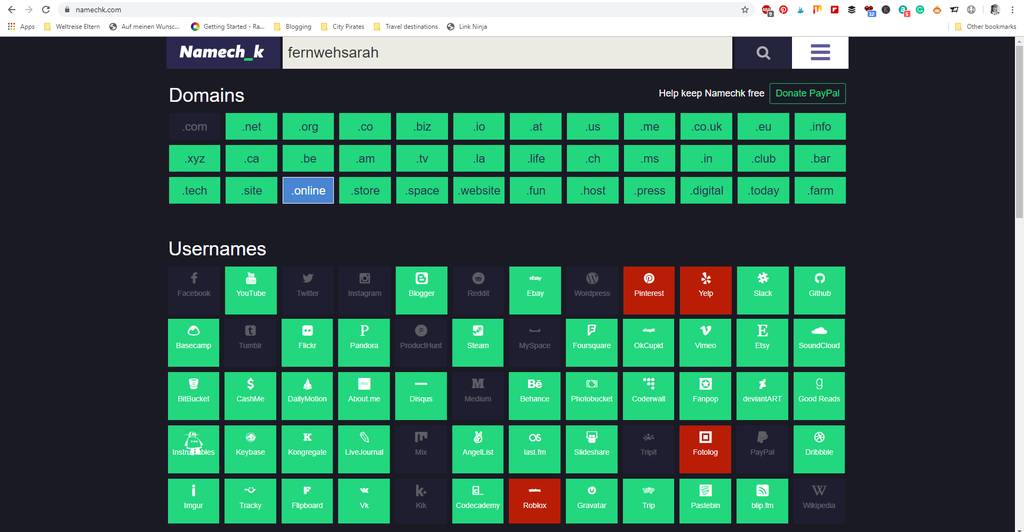Click the Namechk logo
The image size is (1024, 532).
pos(223,53)
